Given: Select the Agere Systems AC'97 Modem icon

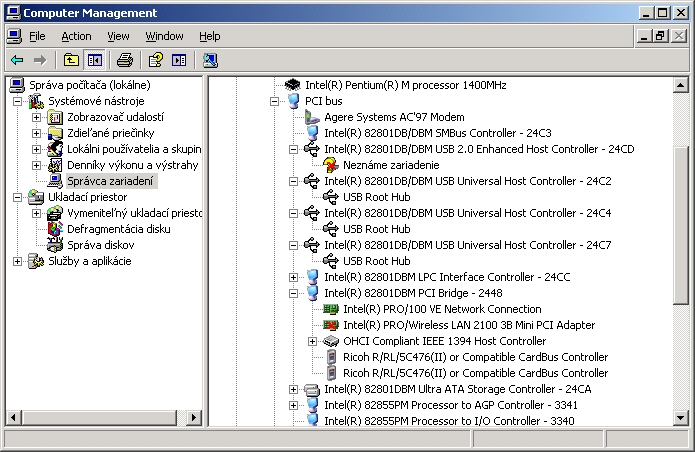Looking at the screenshot, I should pos(312,117).
